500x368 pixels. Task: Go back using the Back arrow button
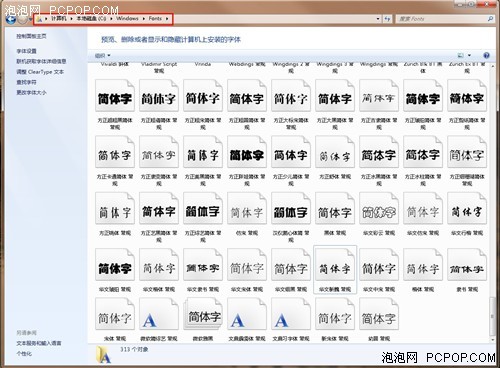[x=11, y=19]
